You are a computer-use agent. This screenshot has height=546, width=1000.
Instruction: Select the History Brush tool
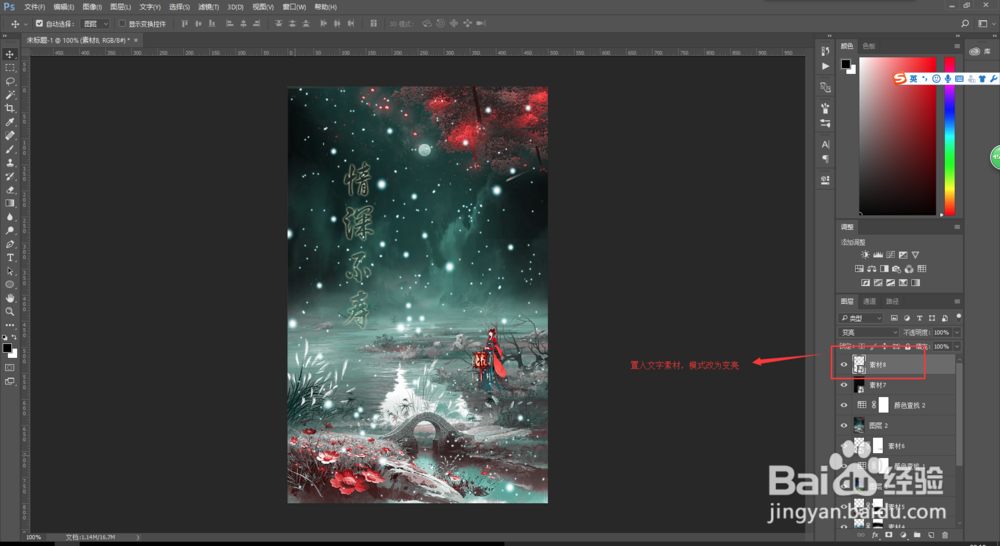(x=10, y=176)
